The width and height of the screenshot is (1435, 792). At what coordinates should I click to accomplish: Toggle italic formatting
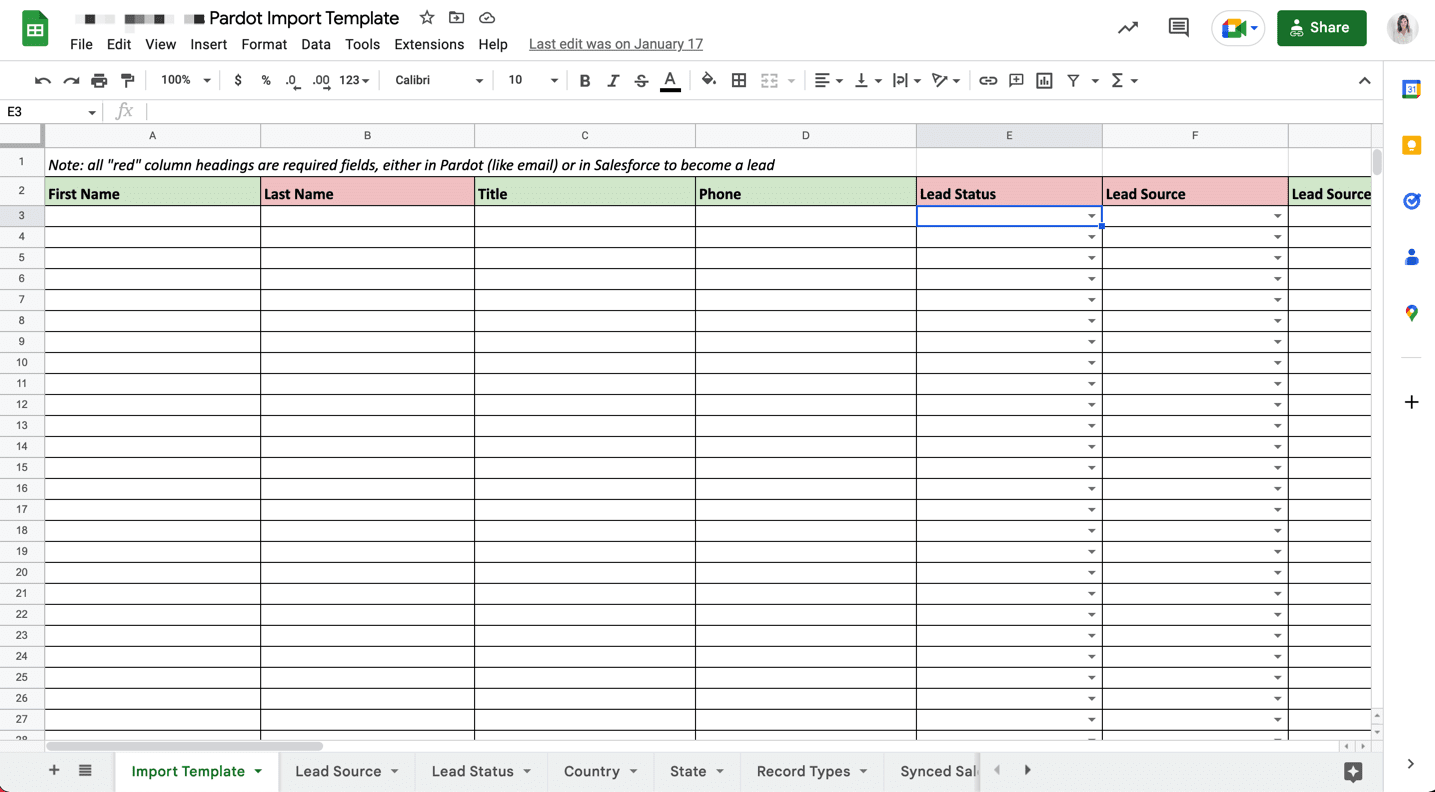(613, 80)
